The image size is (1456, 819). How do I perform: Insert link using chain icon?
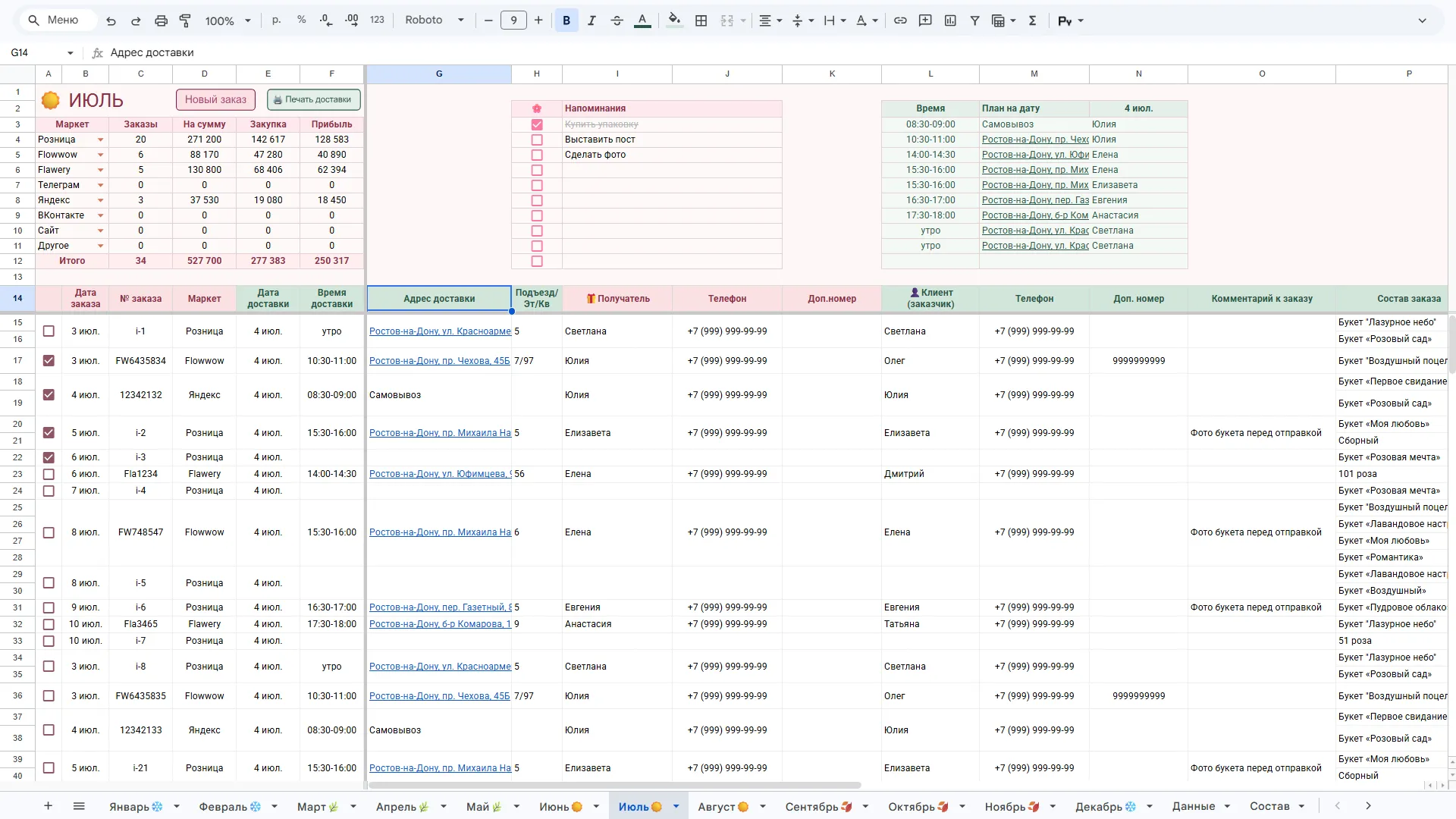pos(900,20)
